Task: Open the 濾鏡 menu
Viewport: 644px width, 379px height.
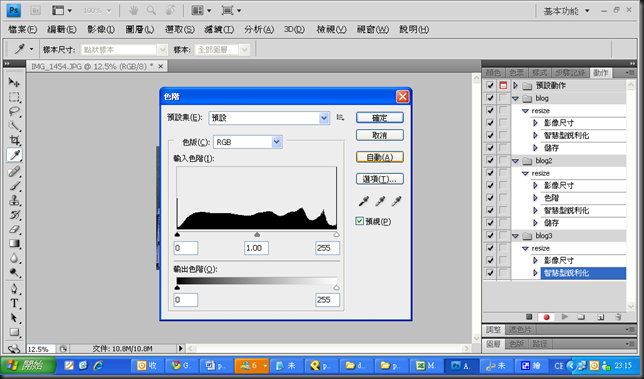Action: pos(219,29)
